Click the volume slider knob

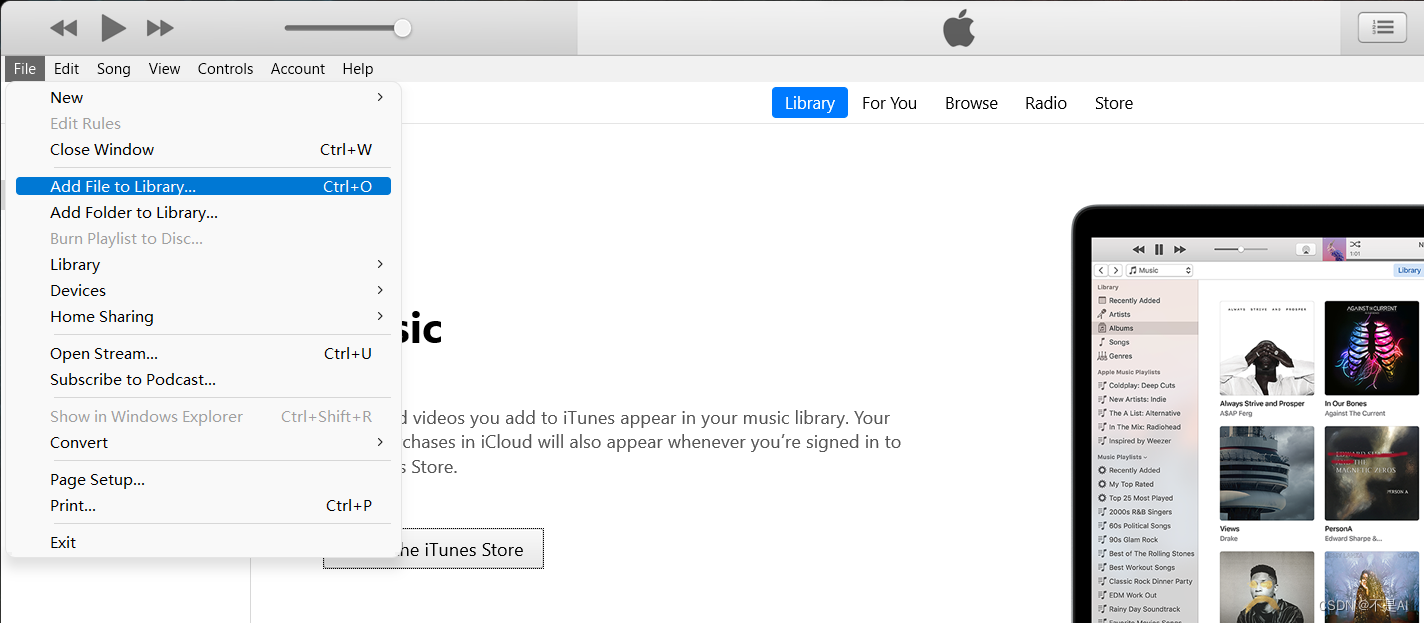402,28
